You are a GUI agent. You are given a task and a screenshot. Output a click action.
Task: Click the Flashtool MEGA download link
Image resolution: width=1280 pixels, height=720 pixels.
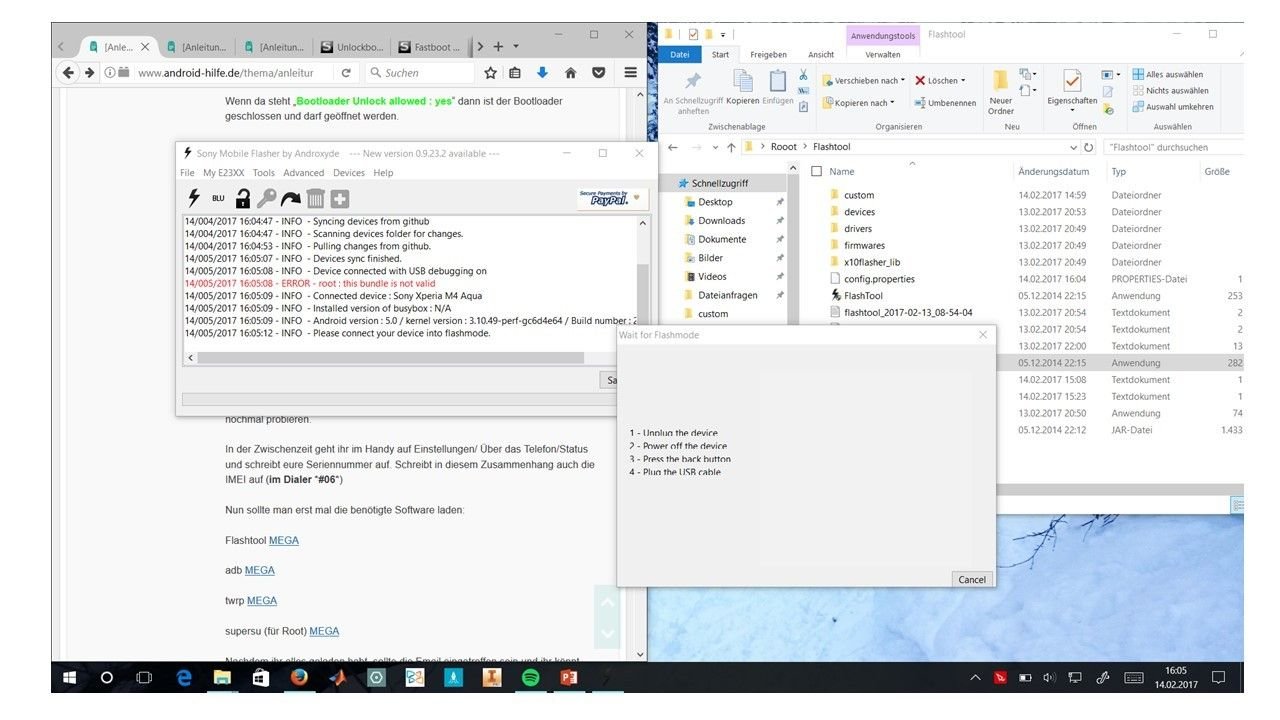point(284,540)
